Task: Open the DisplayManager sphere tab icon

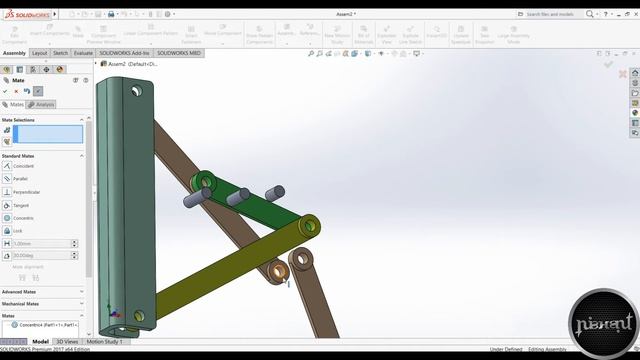Action: [60, 69]
